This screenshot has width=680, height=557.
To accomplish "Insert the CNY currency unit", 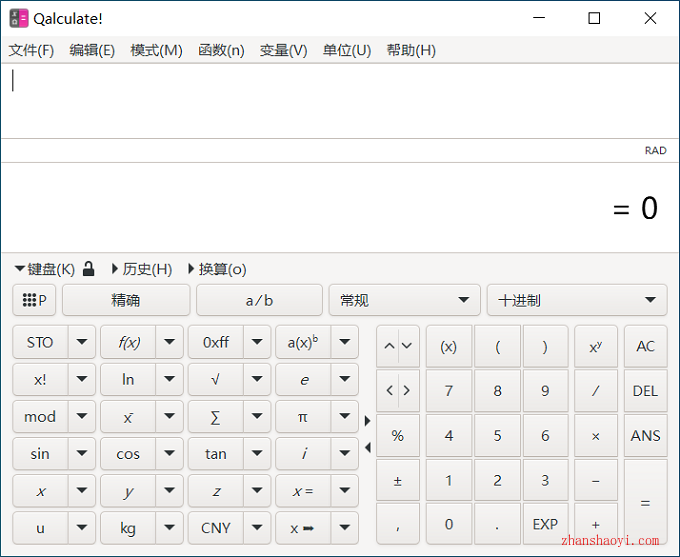I will pos(216,528).
